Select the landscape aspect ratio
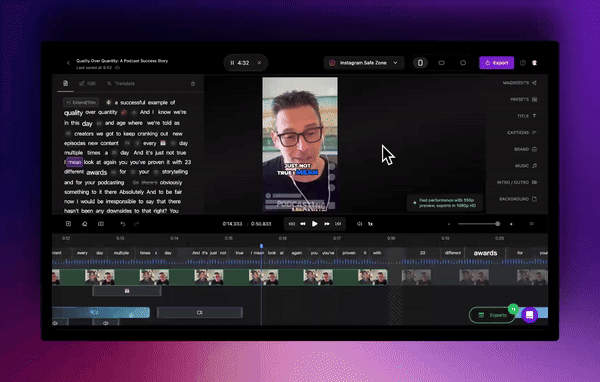The height and width of the screenshot is (382, 600). pos(442,63)
